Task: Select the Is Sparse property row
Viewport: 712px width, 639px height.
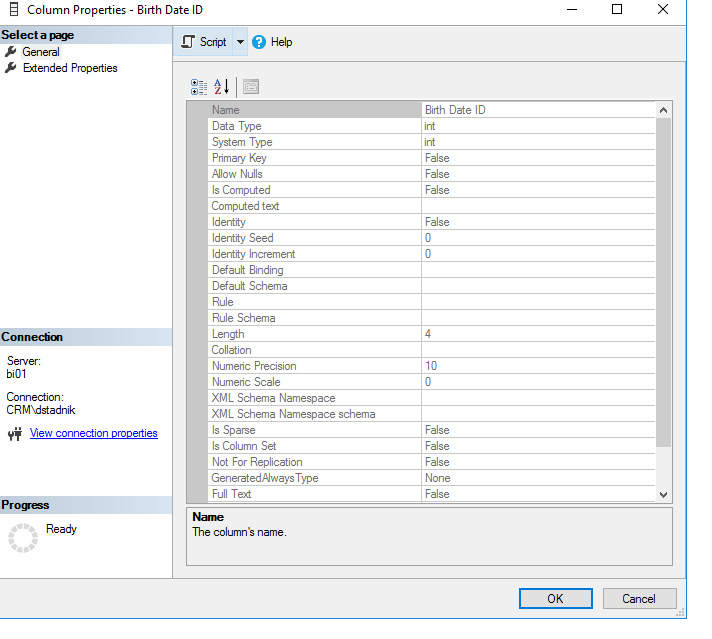Action: 431,430
